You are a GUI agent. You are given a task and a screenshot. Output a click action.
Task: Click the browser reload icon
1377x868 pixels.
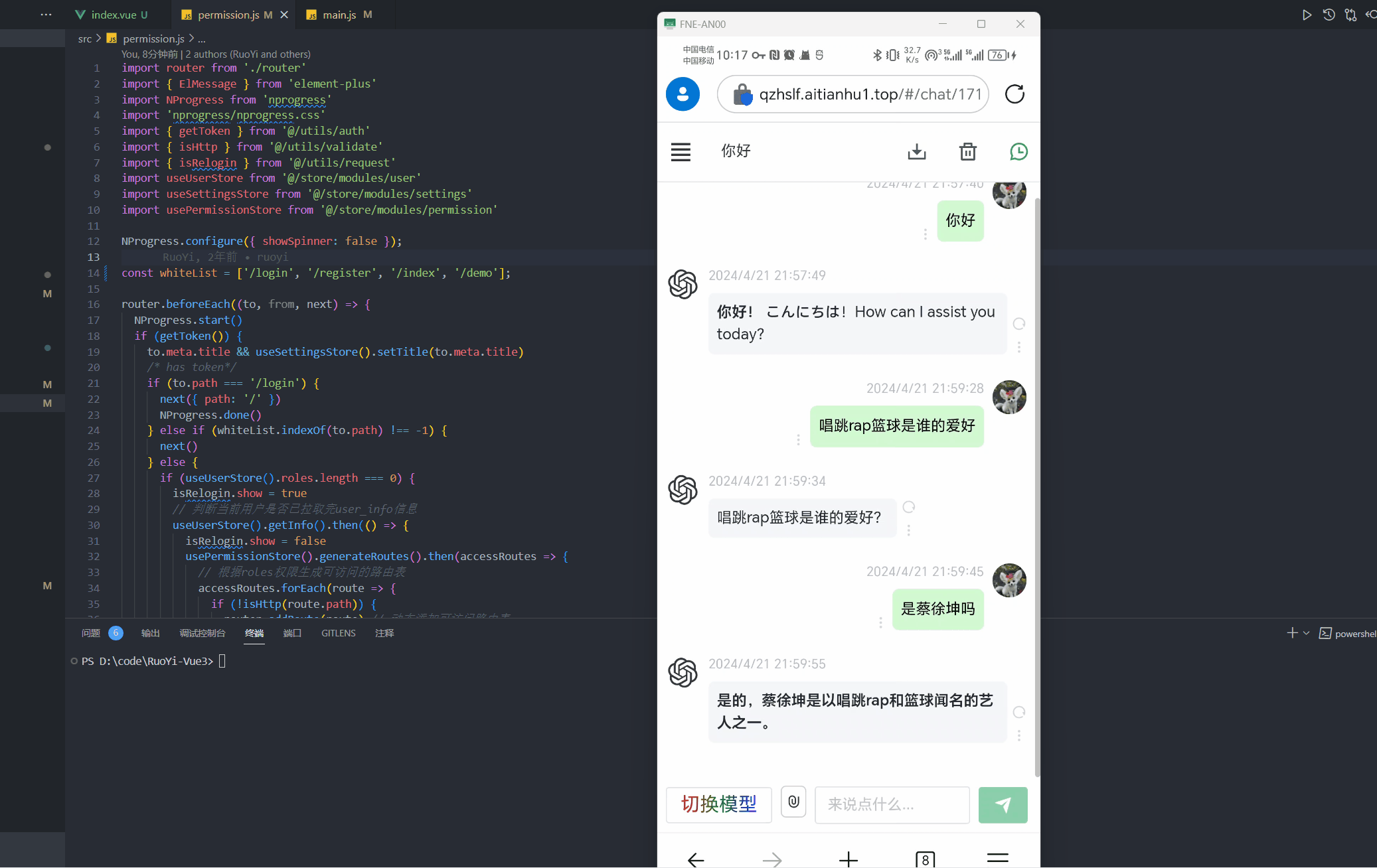click(x=1014, y=94)
